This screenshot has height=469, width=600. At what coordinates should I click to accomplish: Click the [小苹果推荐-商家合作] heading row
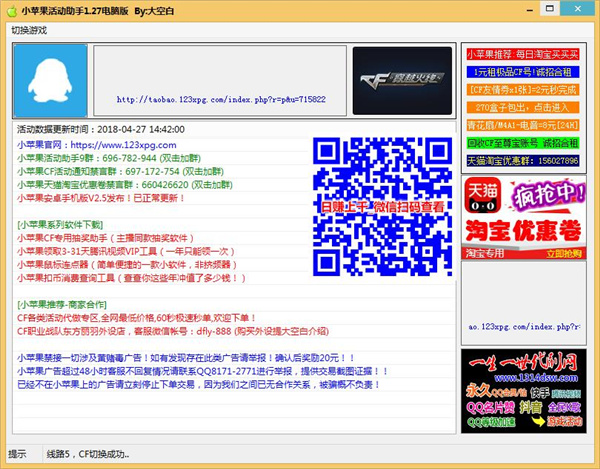coord(62,305)
